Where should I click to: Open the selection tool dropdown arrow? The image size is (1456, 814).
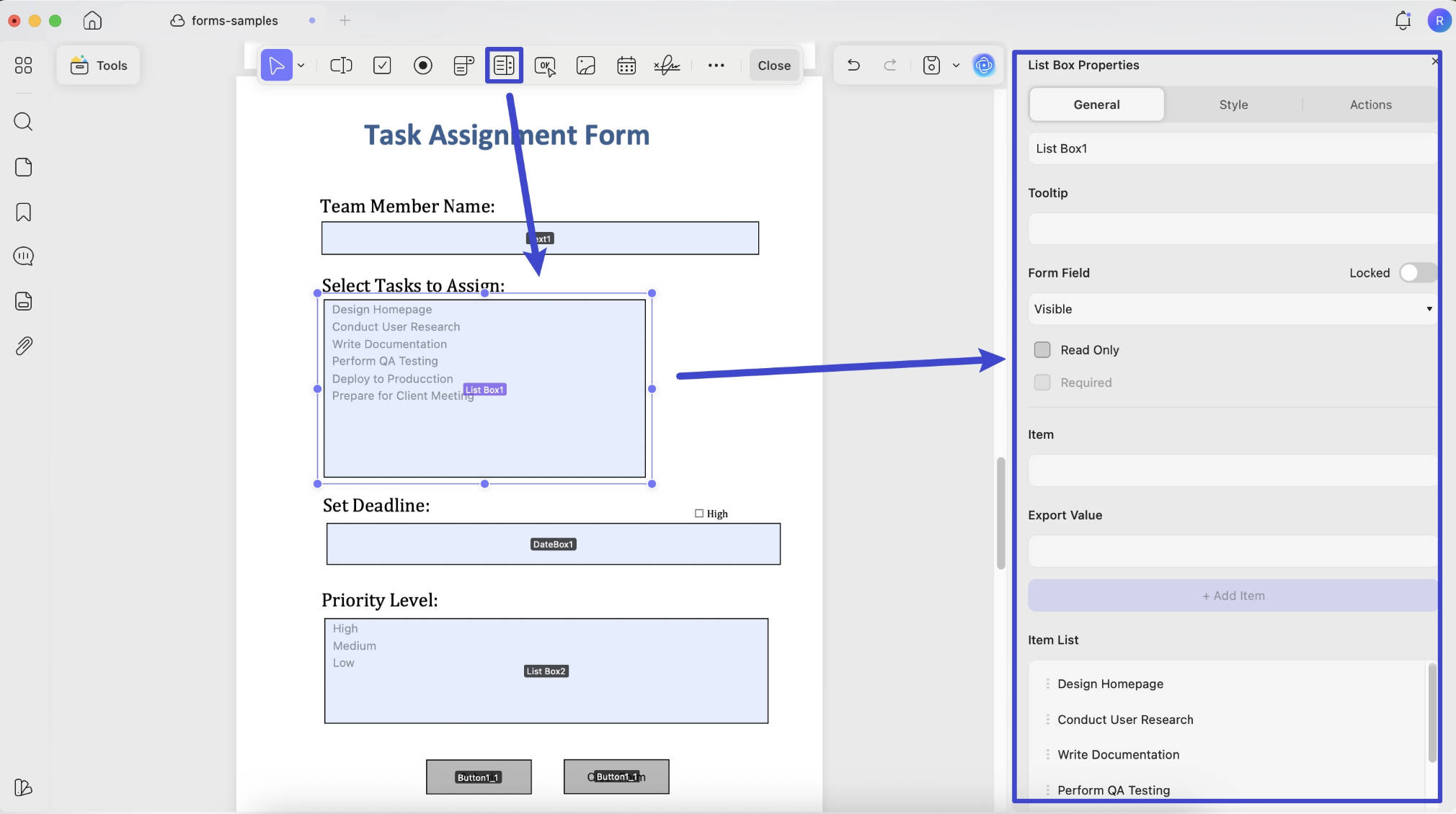(x=301, y=66)
